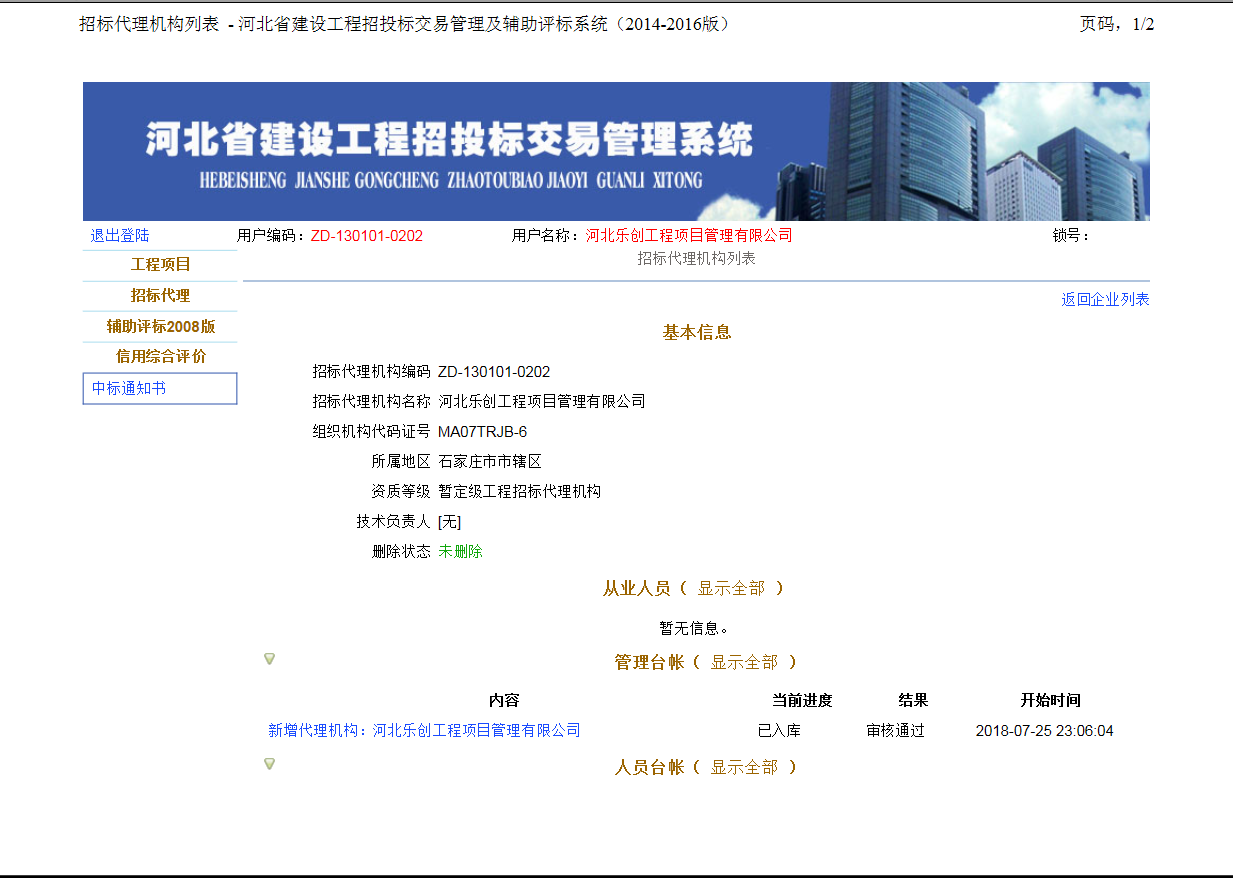The height and width of the screenshot is (878, 1233).
Task: Select technical lead value [无]
Action: 449,522
